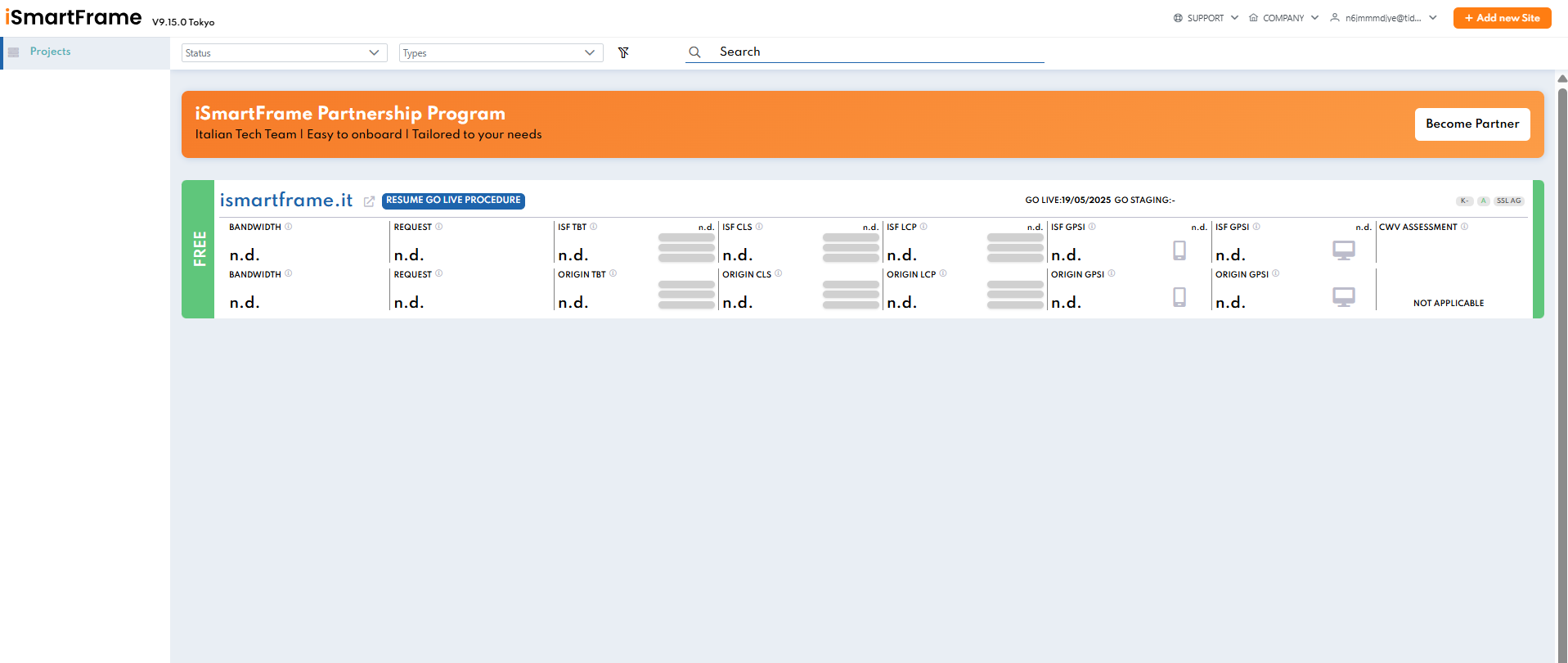The height and width of the screenshot is (663, 1568).
Task: Go to Projects in the sidebar
Action: [50, 52]
